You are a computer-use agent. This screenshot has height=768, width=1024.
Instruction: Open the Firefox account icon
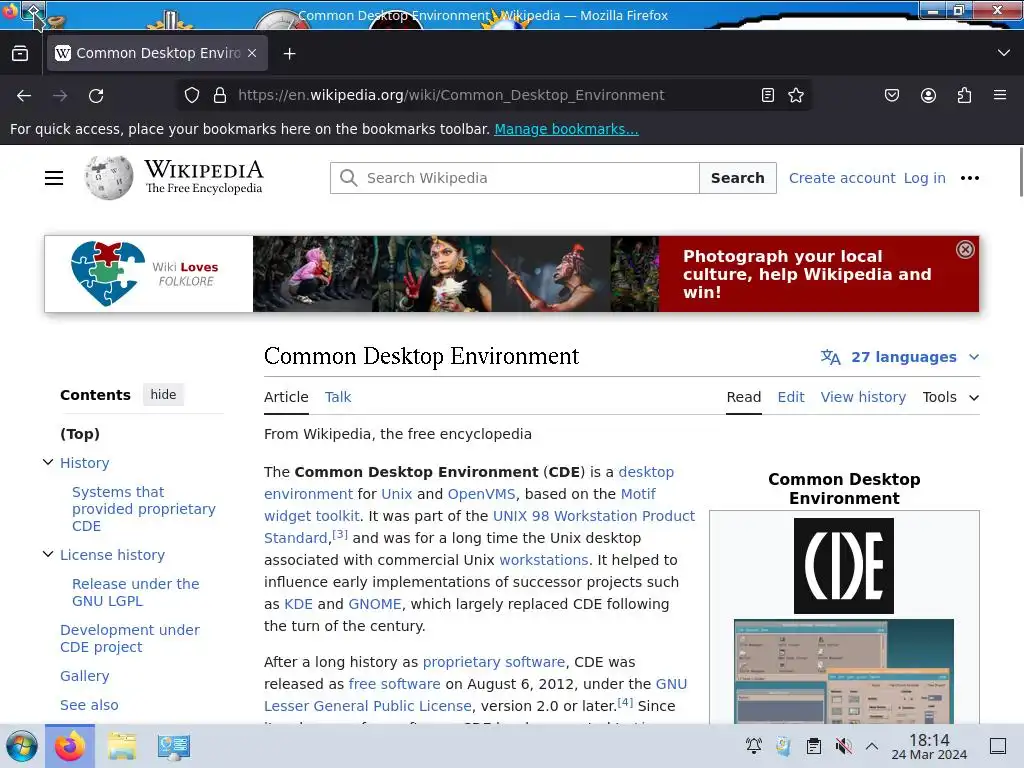[928, 95]
